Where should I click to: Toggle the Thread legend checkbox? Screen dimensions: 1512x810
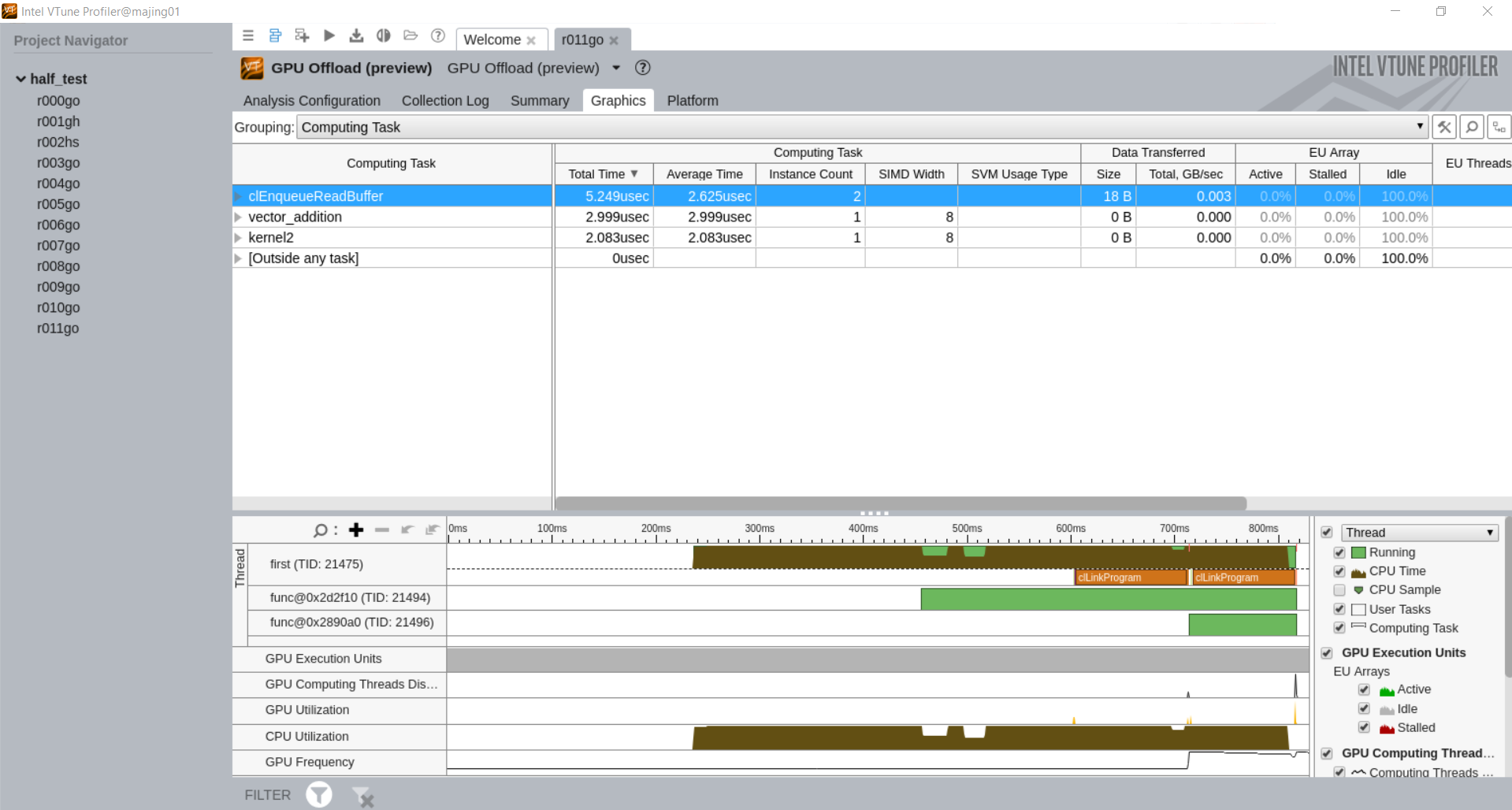click(1327, 533)
